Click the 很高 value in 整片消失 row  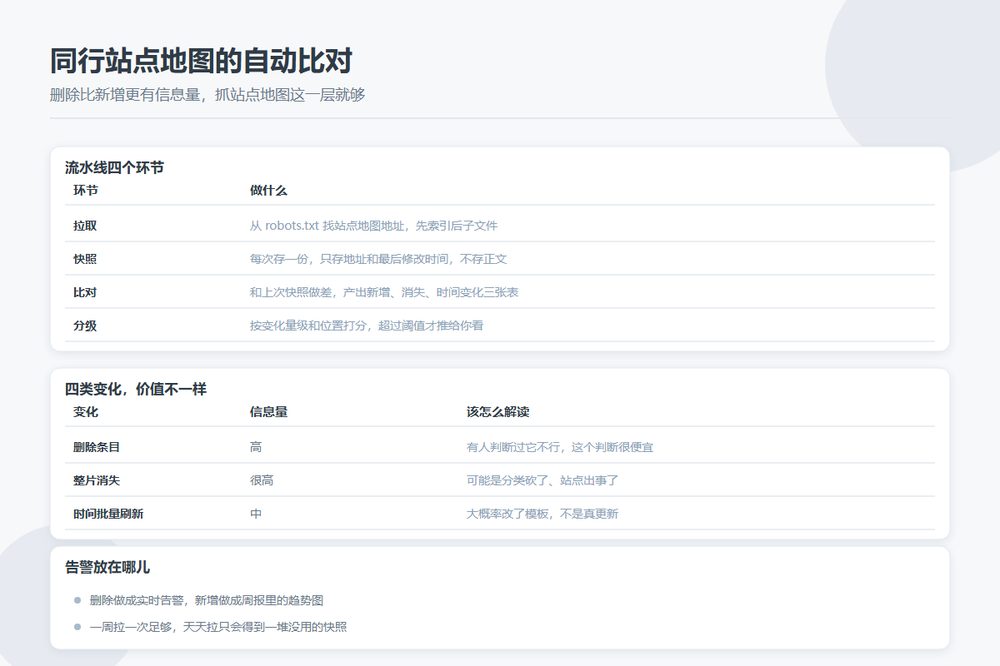point(261,480)
